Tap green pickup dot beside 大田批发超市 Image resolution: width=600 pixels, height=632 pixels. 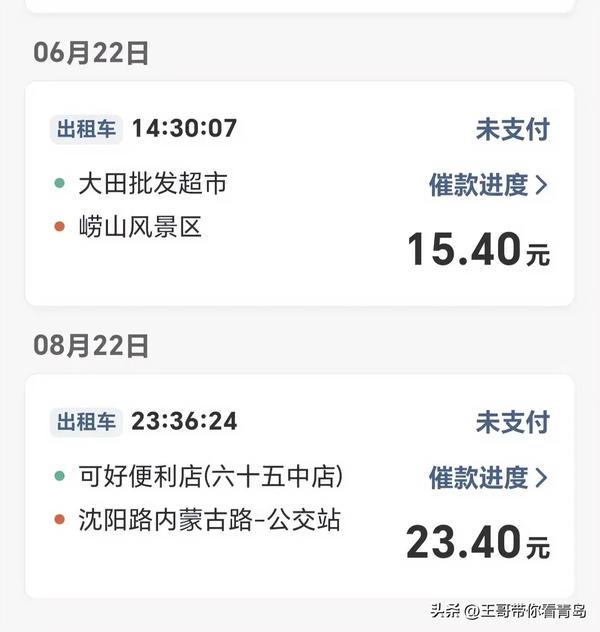(x=60, y=183)
